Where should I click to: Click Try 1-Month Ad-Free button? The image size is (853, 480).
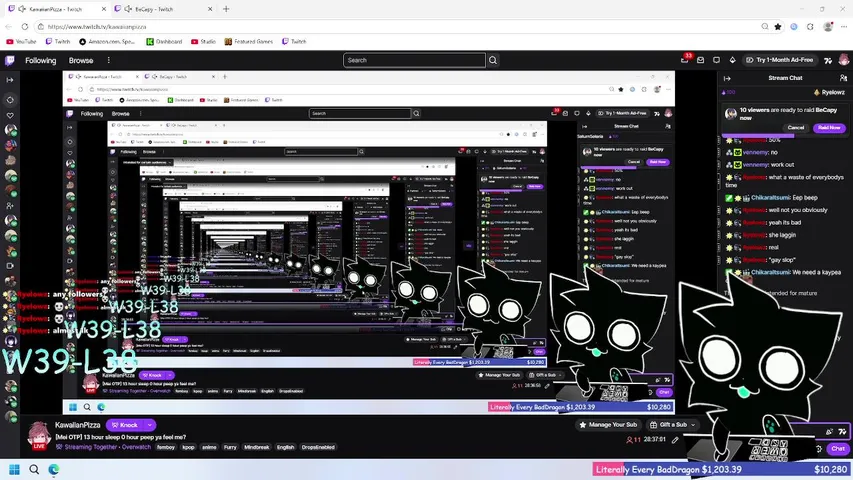pyautogui.click(x=779, y=60)
